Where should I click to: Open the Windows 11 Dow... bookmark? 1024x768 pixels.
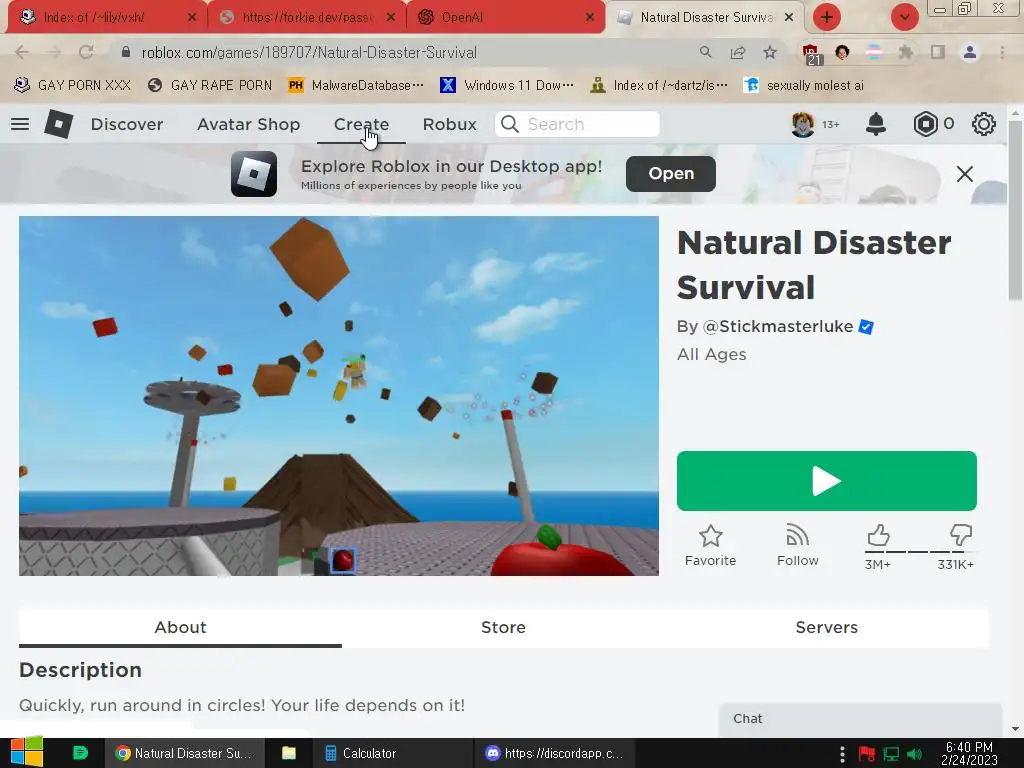(x=507, y=86)
